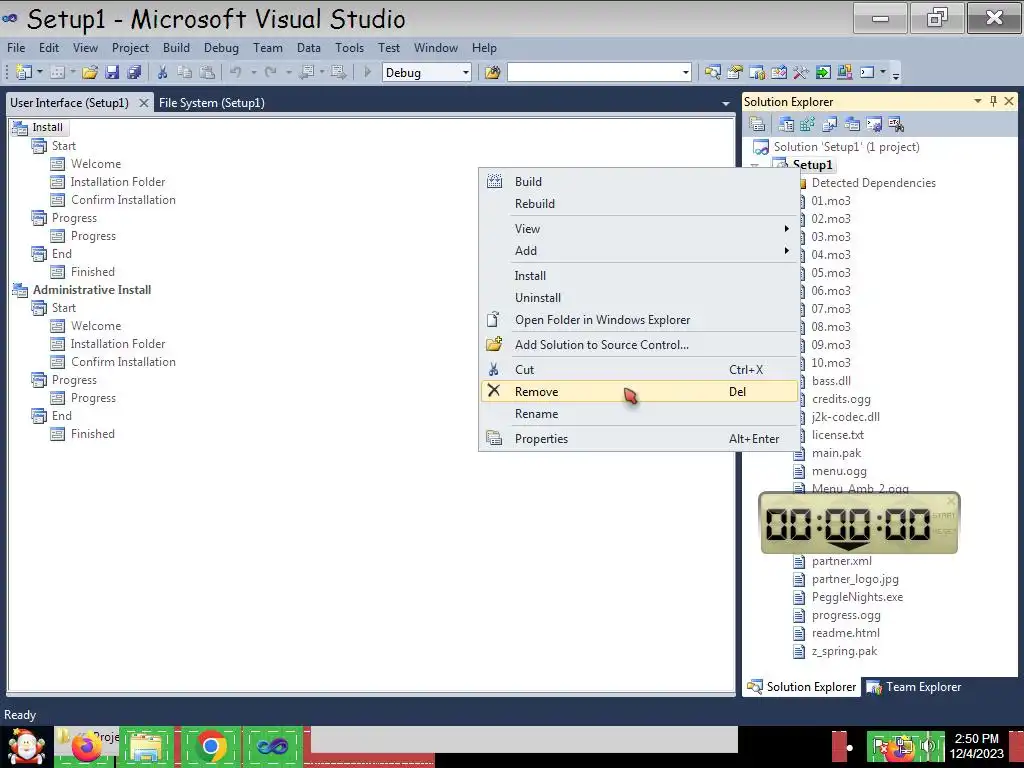Image resolution: width=1024 pixels, height=768 pixels.
Task: Click the Save All toolbar icon
Action: (x=134, y=72)
